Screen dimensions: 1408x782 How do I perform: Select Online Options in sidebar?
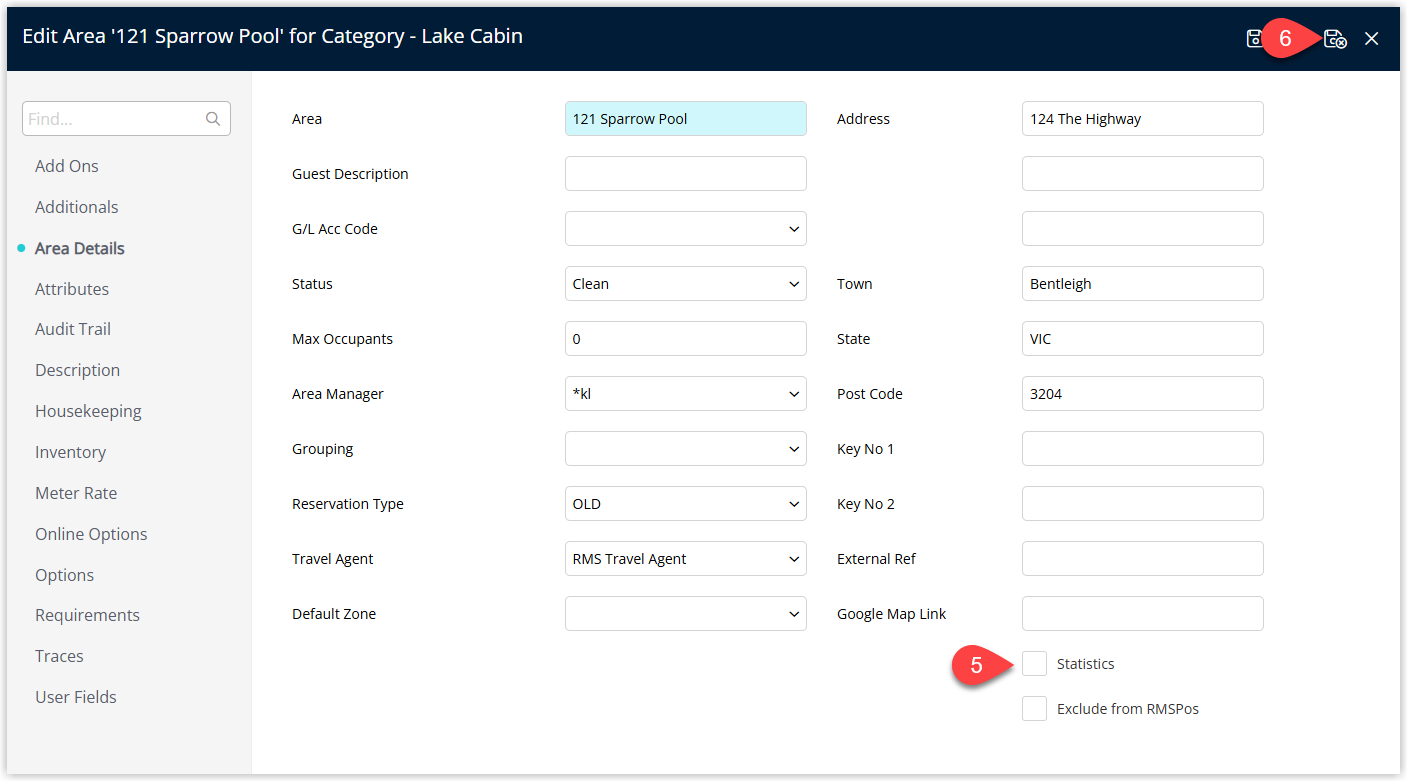click(x=91, y=534)
